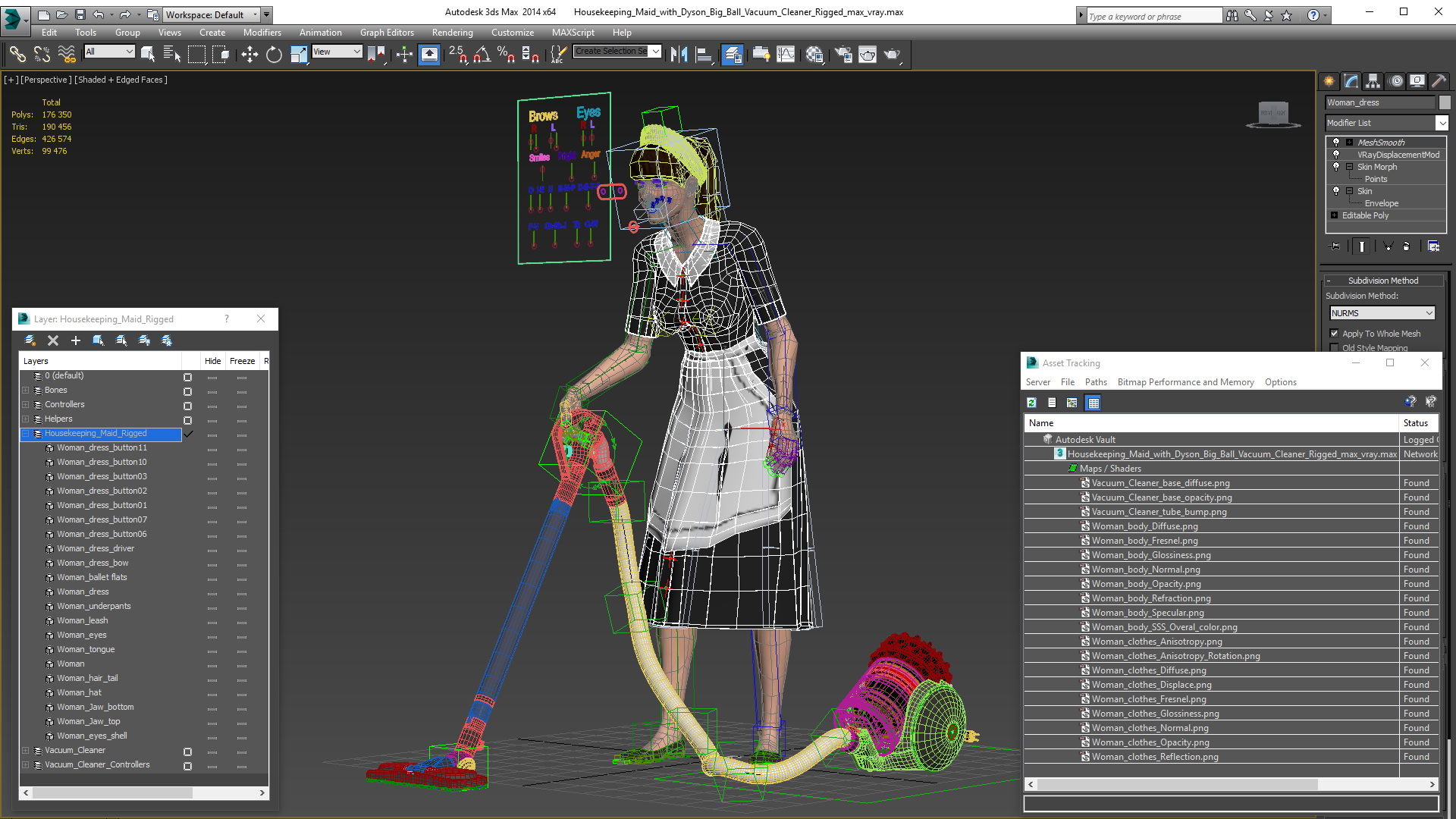Click Delete layer X icon in Layer dialog
The width and height of the screenshot is (1456, 819).
(53, 340)
